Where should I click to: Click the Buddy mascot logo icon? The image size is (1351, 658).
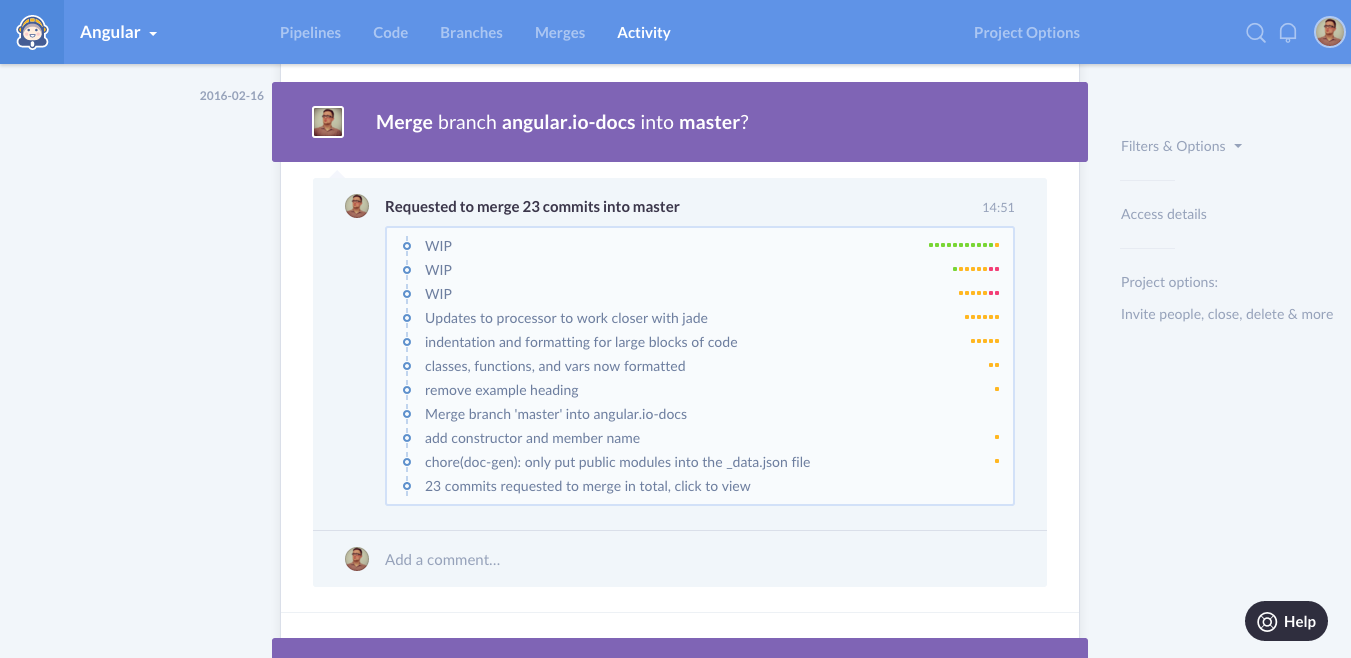[x=32, y=32]
